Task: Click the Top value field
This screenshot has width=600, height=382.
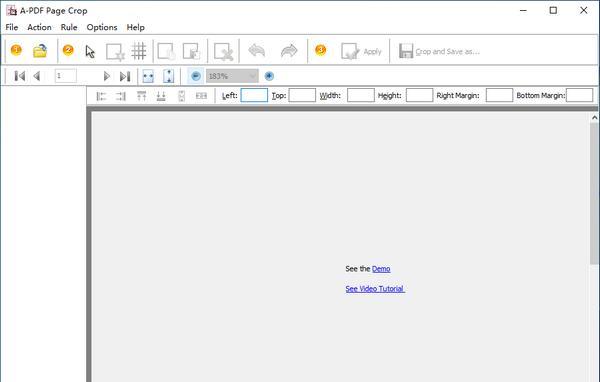Action: [x=302, y=95]
